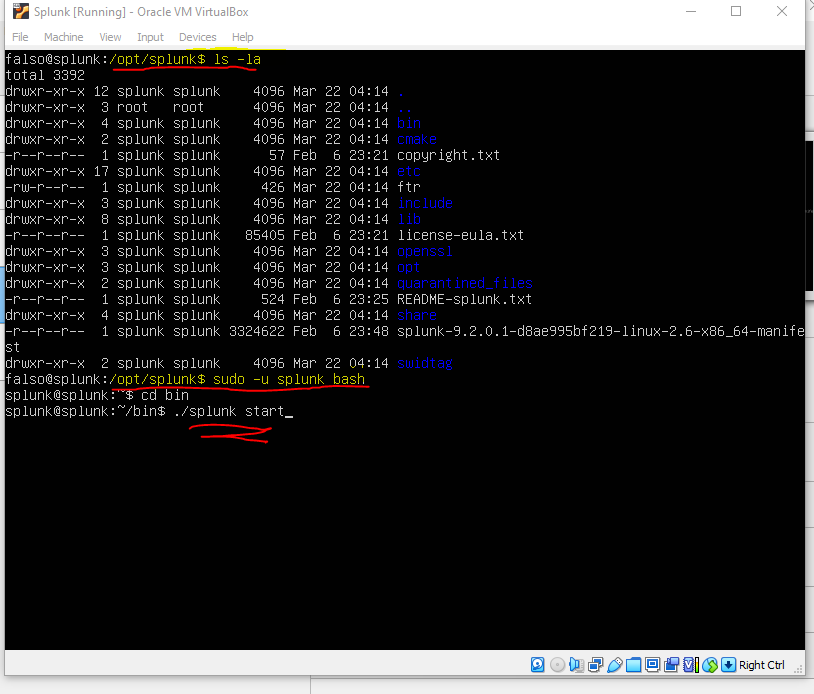The image size is (814, 694).
Task: Click the optical disc drive indicator icon
Action: point(557,665)
